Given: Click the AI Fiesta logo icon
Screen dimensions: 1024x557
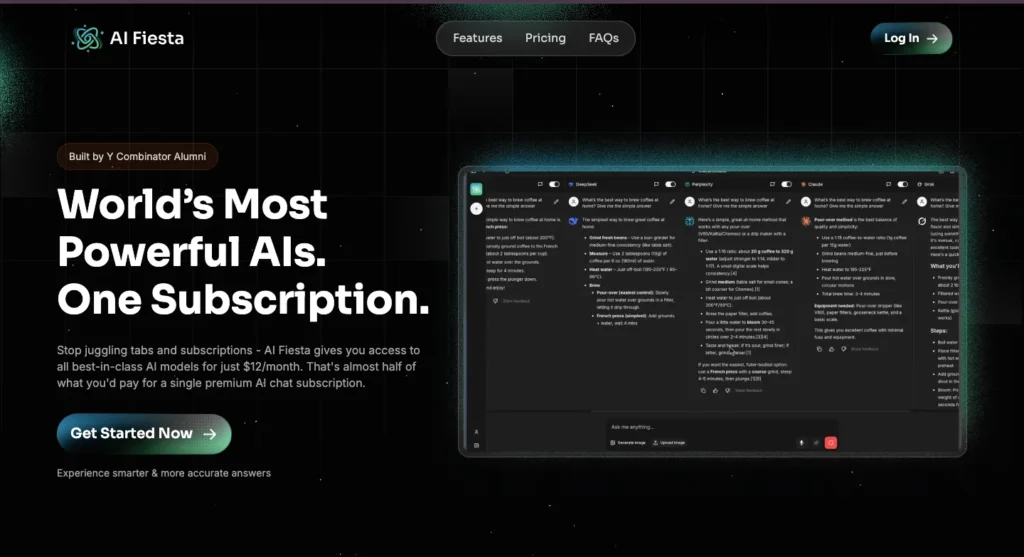Looking at the screenshot, I should pyautogui.click(x=88, y=39).
